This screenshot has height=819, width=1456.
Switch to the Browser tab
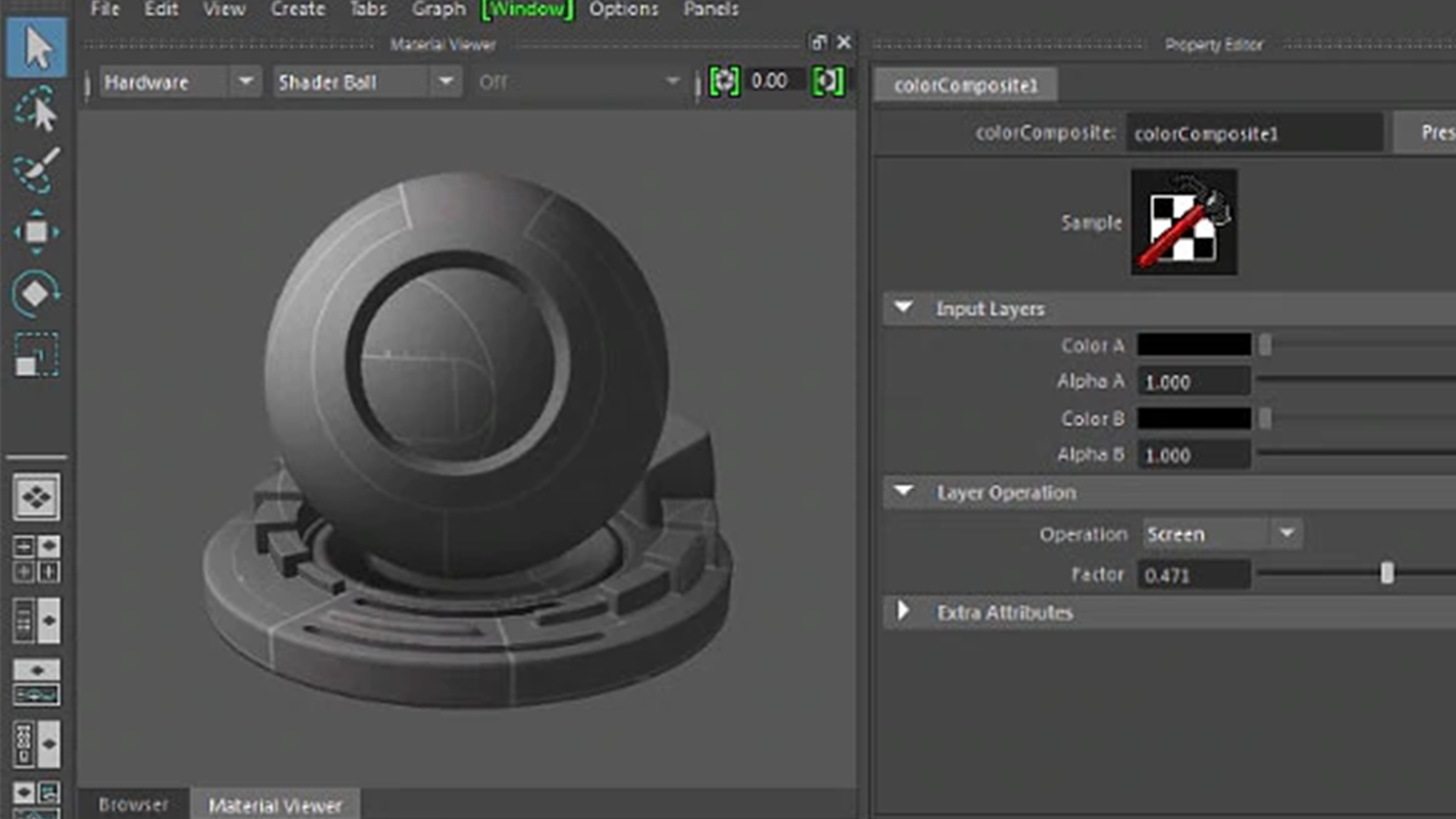point(133,805)
